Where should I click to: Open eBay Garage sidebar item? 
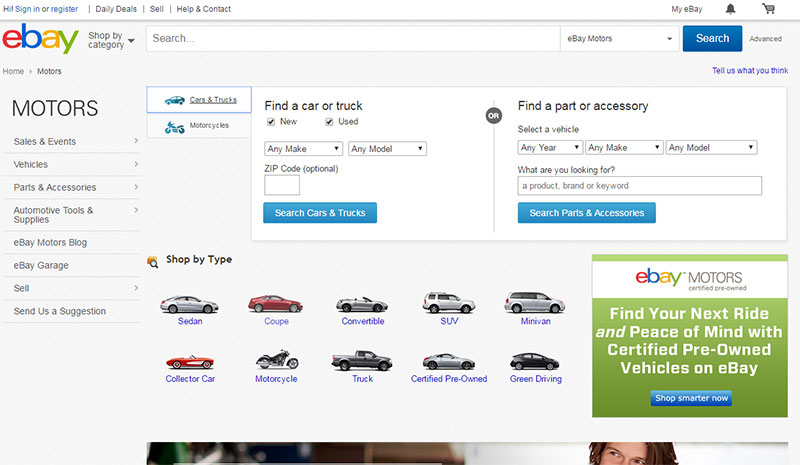[x=71, y=265]
